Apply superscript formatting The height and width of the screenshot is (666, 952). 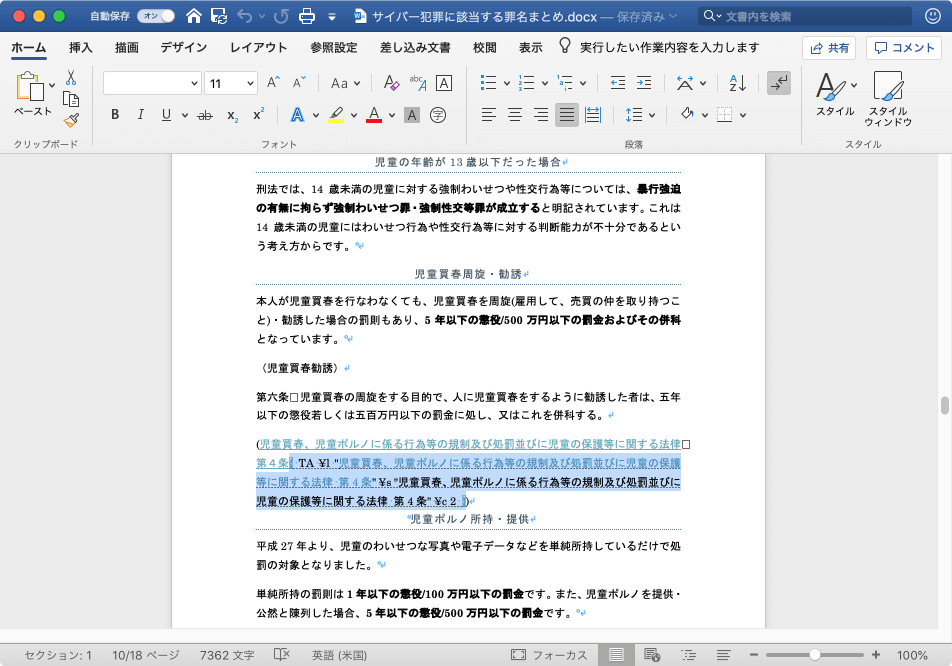pos(259,115)
